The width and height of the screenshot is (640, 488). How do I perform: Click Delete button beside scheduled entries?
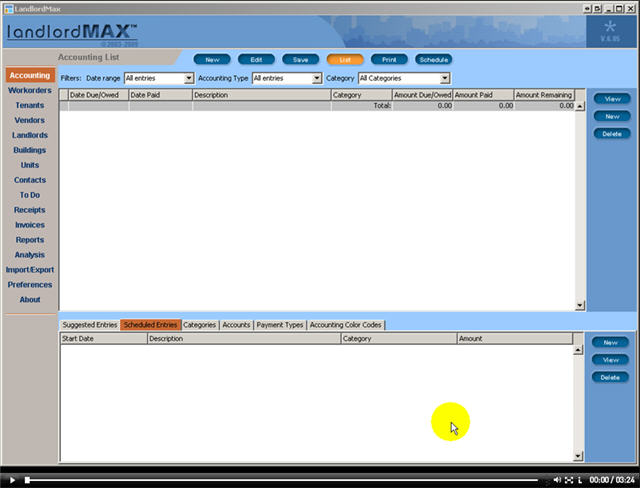tap(611, 377)
